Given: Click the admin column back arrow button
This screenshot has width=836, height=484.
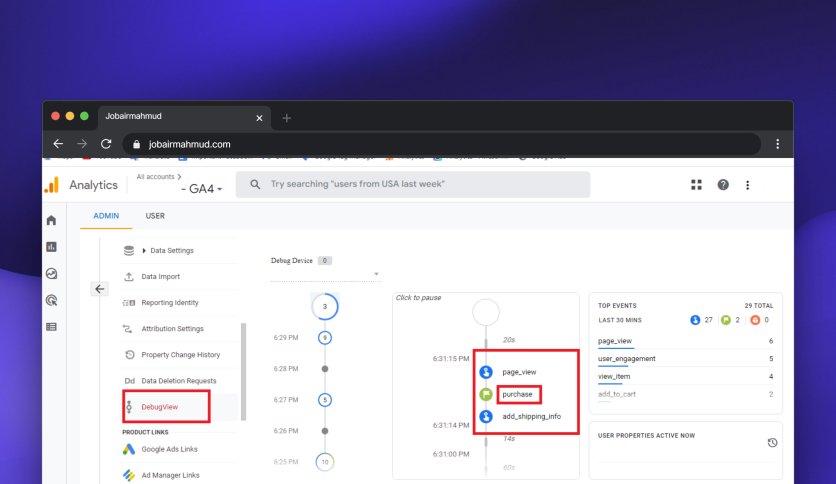Looking at the screenshot, I should click(x=100, y=289).
